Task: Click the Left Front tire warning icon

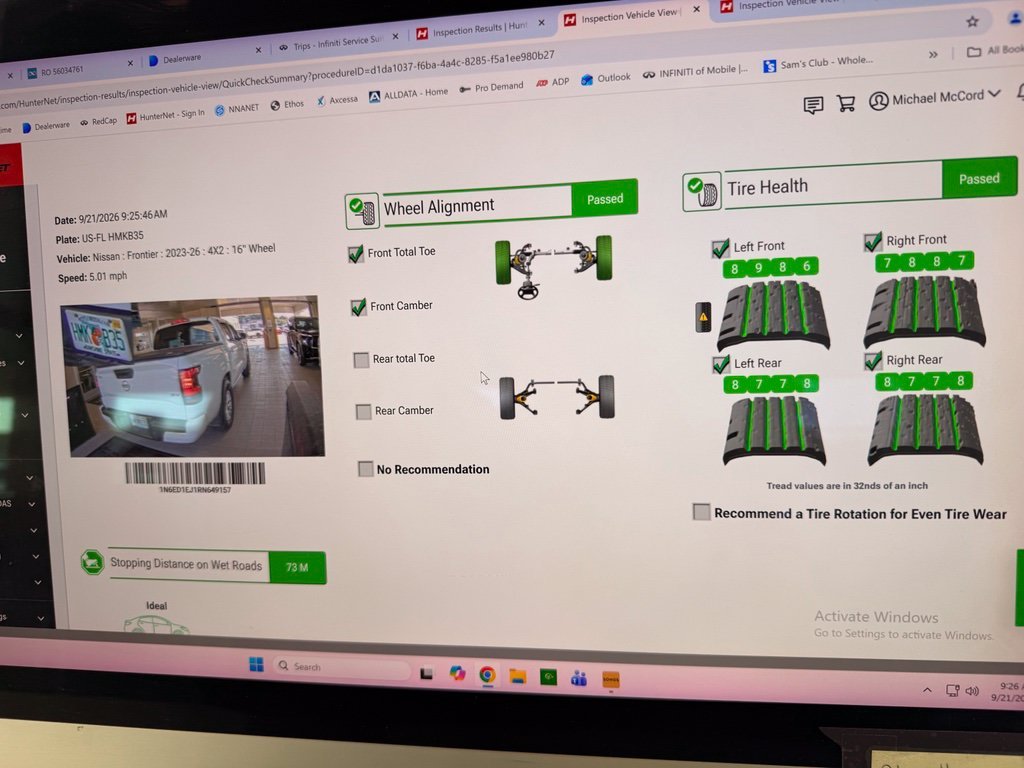Action: click(703, 317)
